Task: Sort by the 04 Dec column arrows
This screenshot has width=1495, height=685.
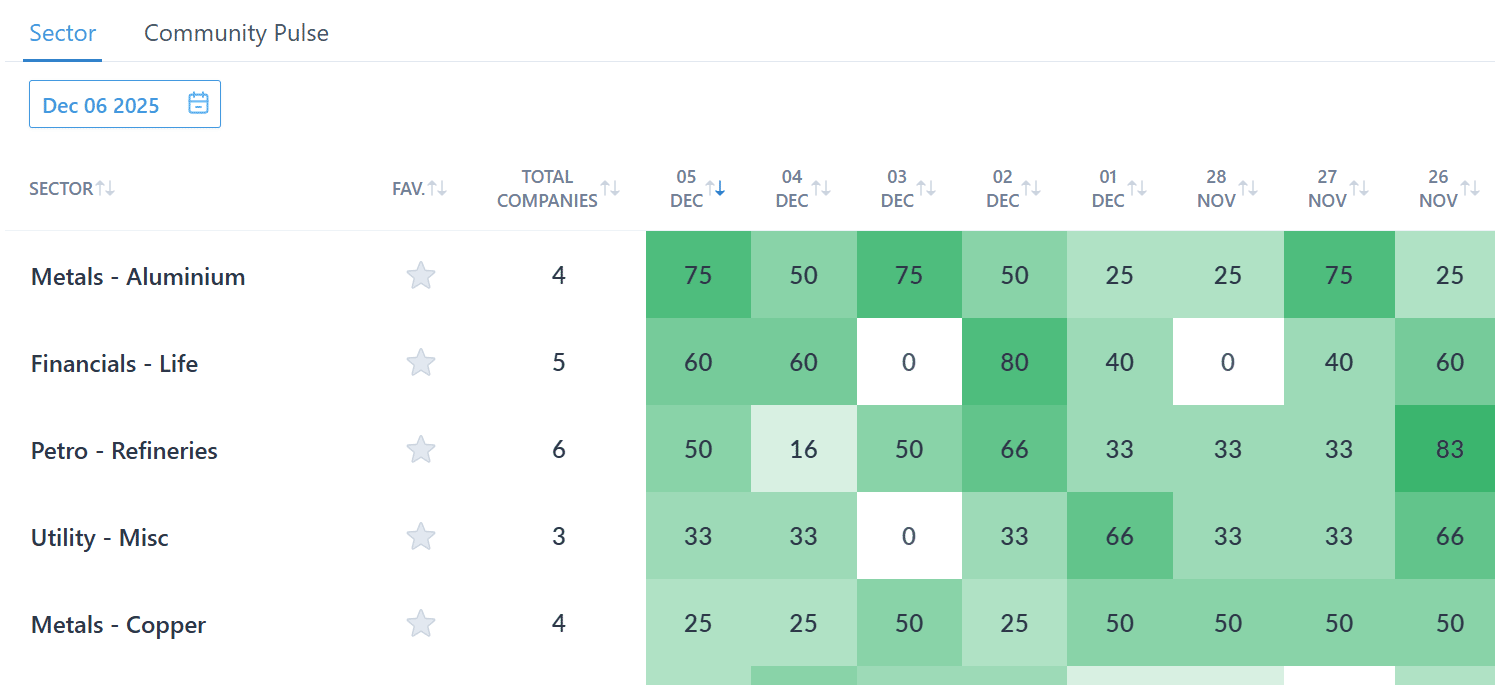Action: 821,188
